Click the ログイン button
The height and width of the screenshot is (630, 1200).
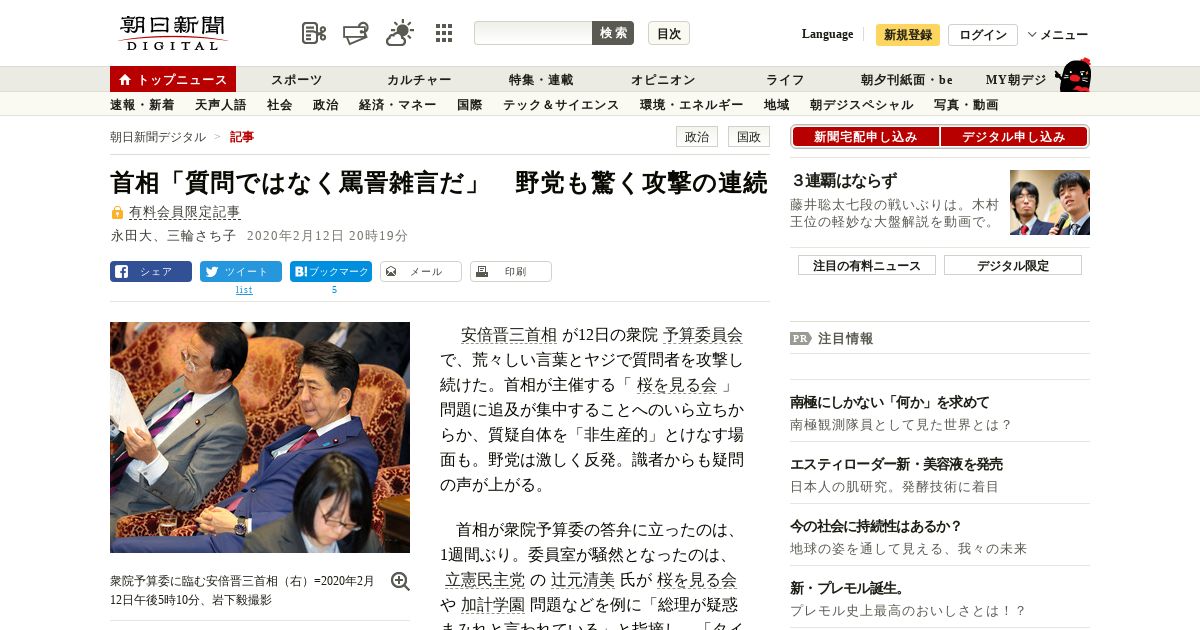983,35
